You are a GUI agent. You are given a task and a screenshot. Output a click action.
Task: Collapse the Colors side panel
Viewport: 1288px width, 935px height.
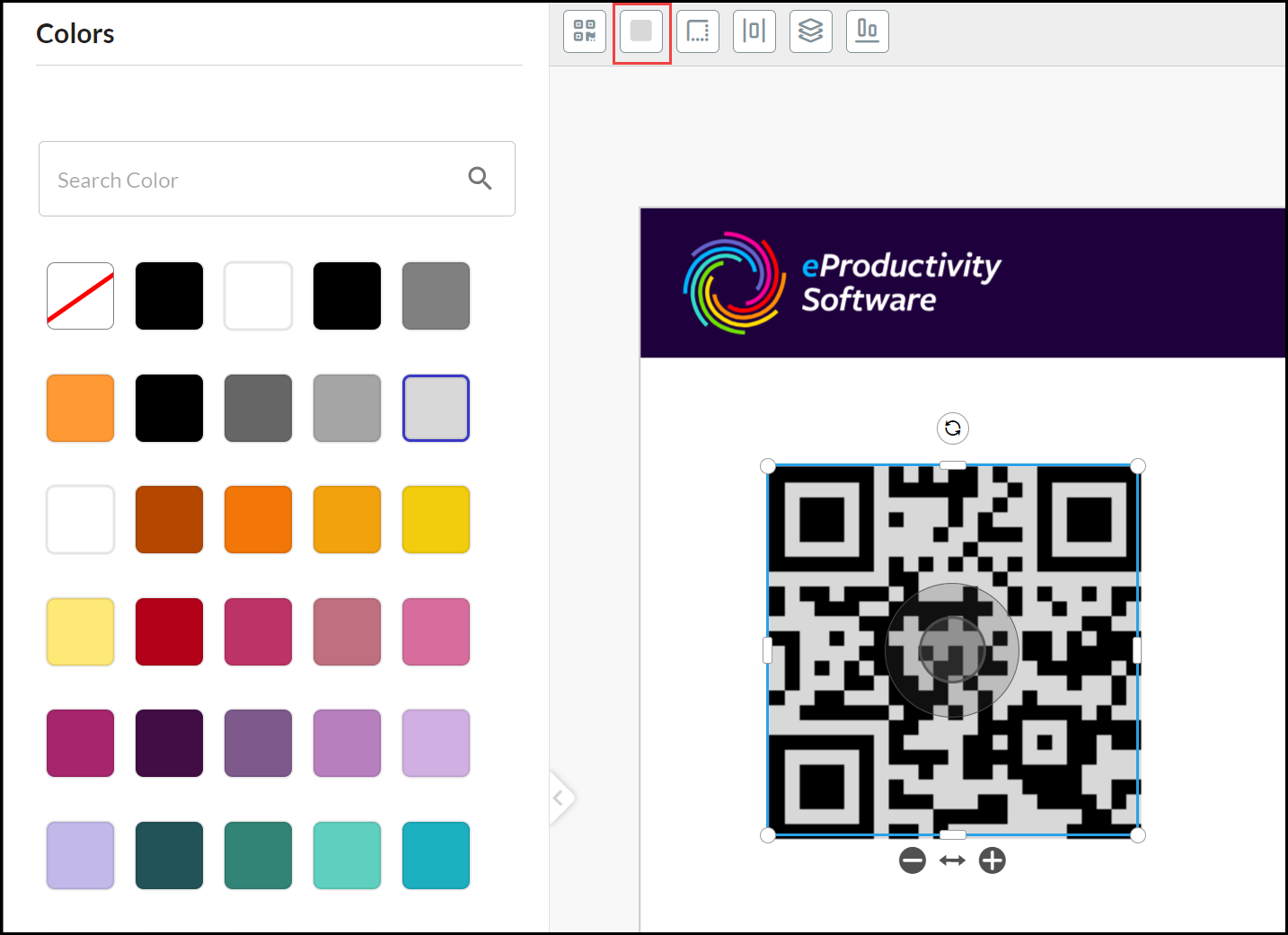[559, 798]
